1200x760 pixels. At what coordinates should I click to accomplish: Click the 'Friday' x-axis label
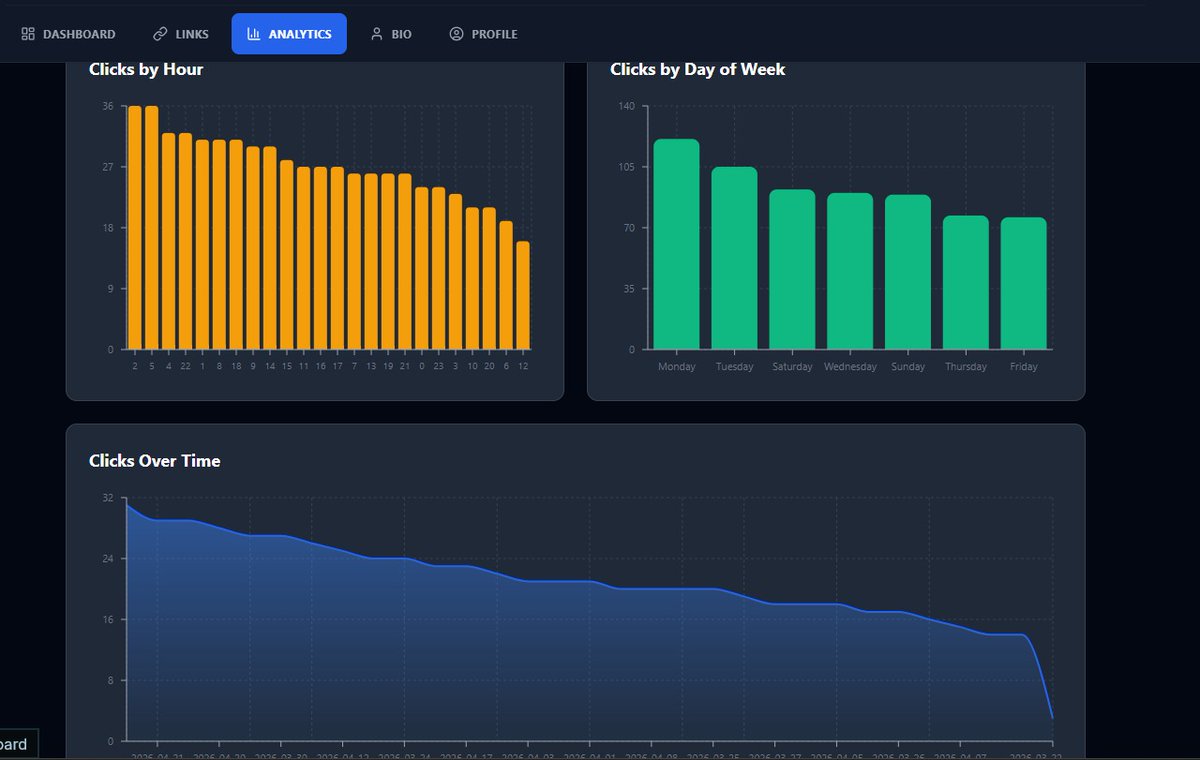pyautogui.click(x=1024, y=367)
